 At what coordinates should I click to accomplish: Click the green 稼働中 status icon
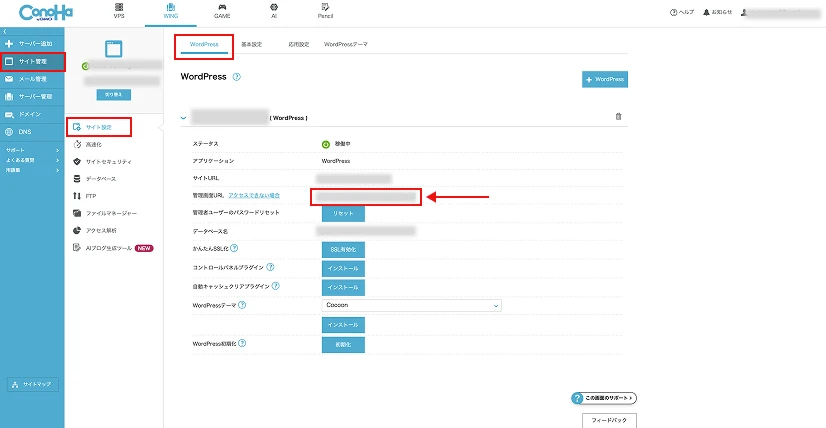(x=325, y=144)
